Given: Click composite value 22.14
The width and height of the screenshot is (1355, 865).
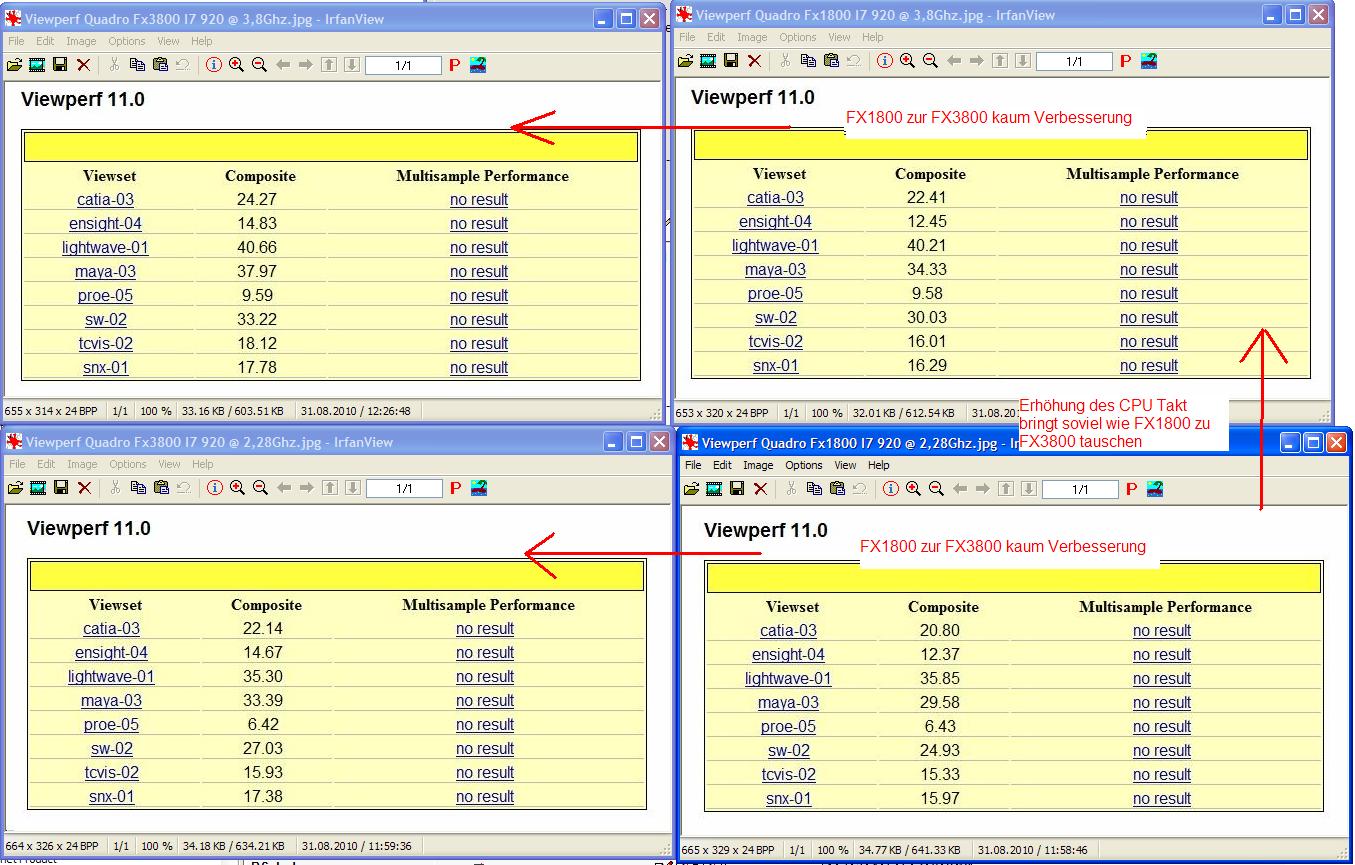Looking at the screenshot, I should (263, 628).
